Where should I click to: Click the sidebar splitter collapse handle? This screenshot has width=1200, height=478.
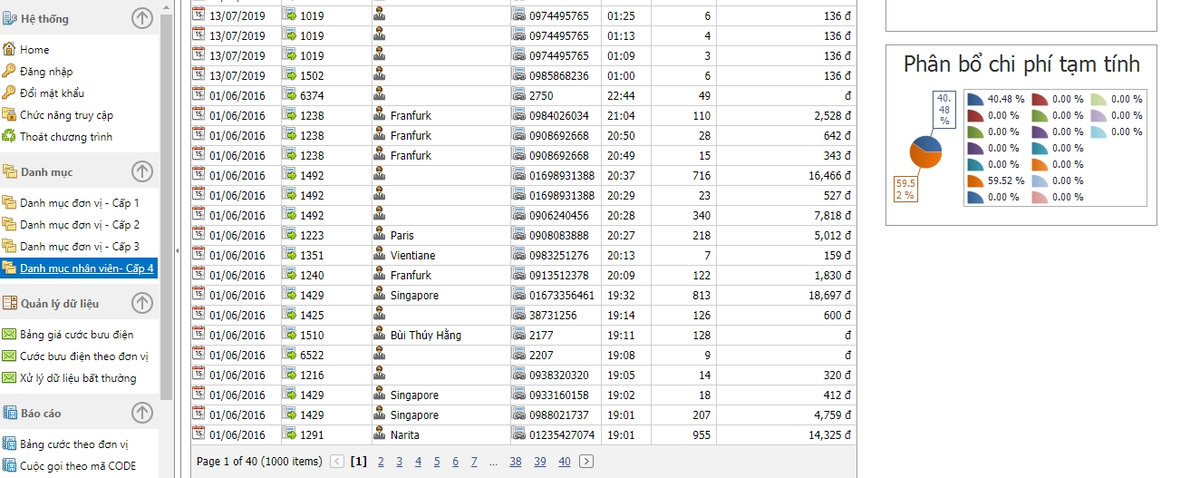point(178,251)
